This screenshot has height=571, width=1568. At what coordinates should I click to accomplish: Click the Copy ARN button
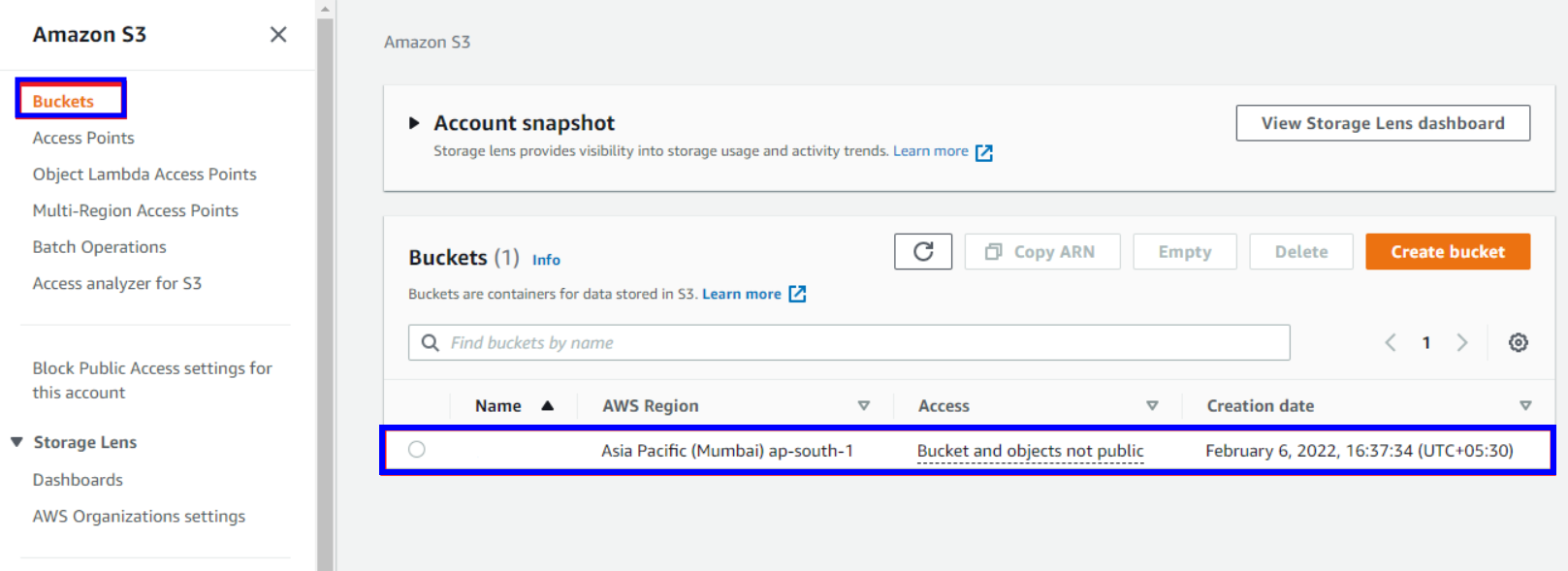coord(1042,252)
